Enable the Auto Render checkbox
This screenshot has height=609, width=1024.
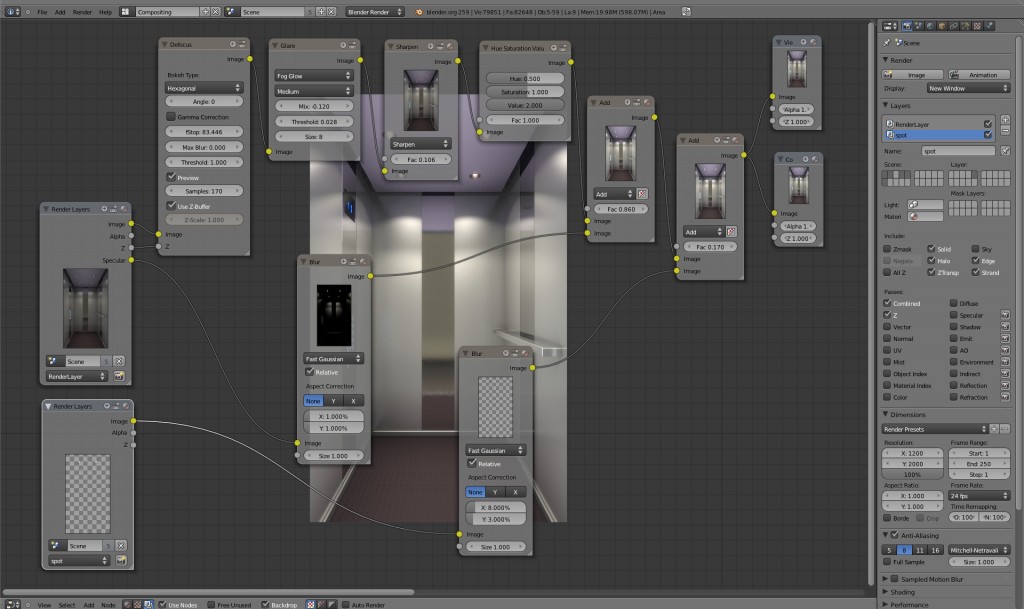point(345,604)
